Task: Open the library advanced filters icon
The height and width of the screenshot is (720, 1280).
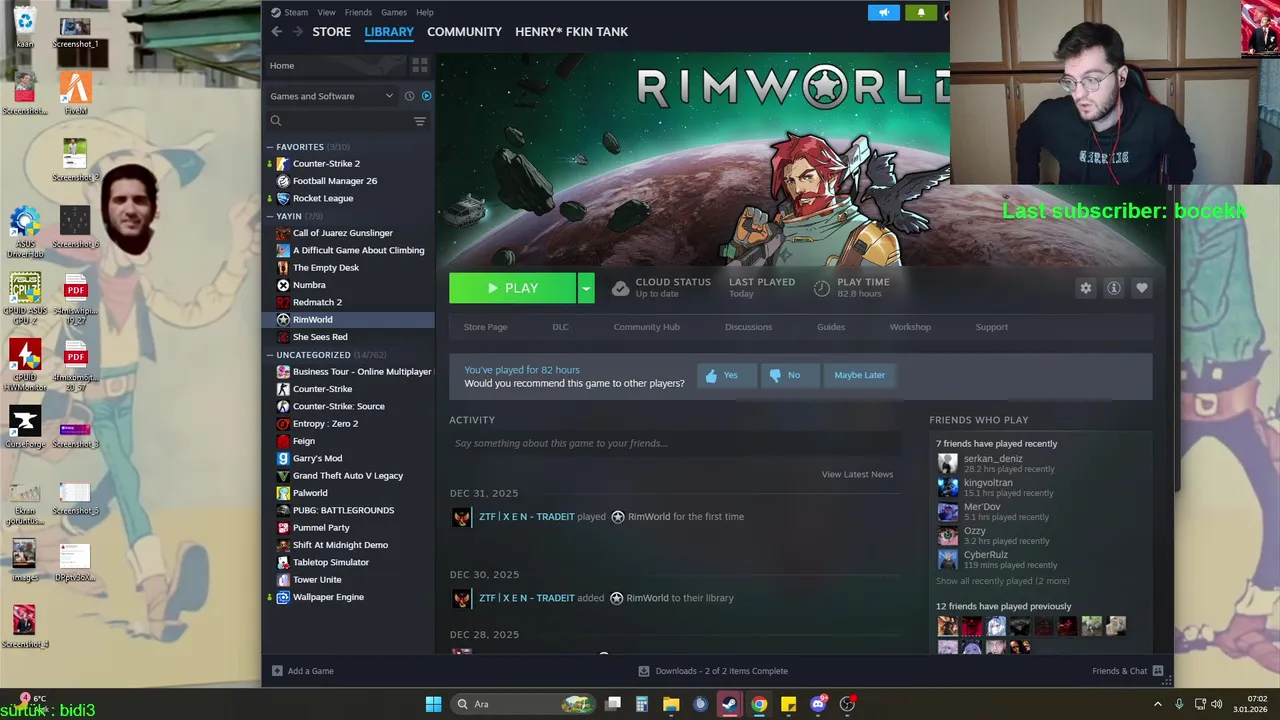Action: [420, 121]
